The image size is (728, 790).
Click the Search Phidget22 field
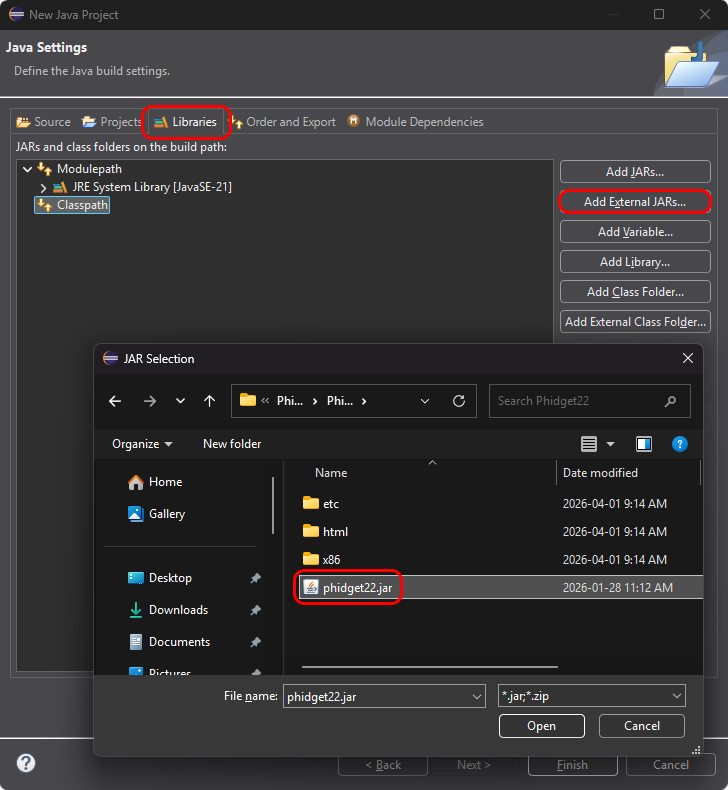(x=577, y=401)
